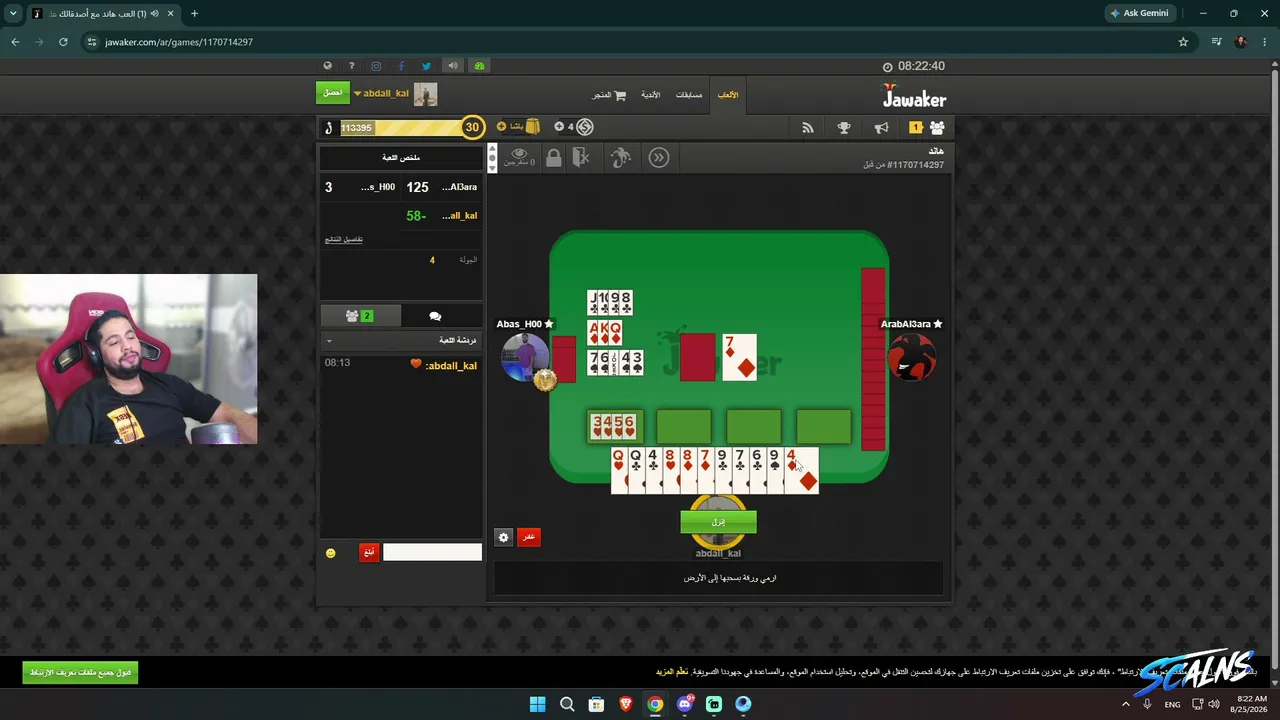Reload the page in Chrome

(63, 42)
